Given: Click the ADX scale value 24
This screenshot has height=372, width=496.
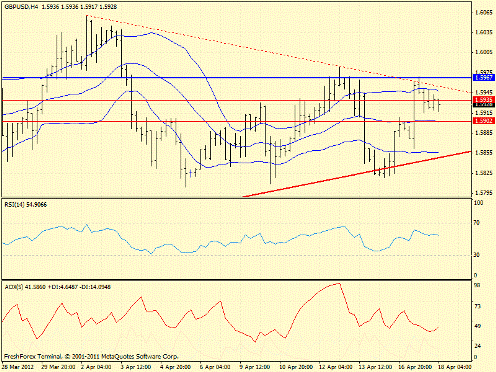Looking at the screenshot, I should (x=477, y=346).
